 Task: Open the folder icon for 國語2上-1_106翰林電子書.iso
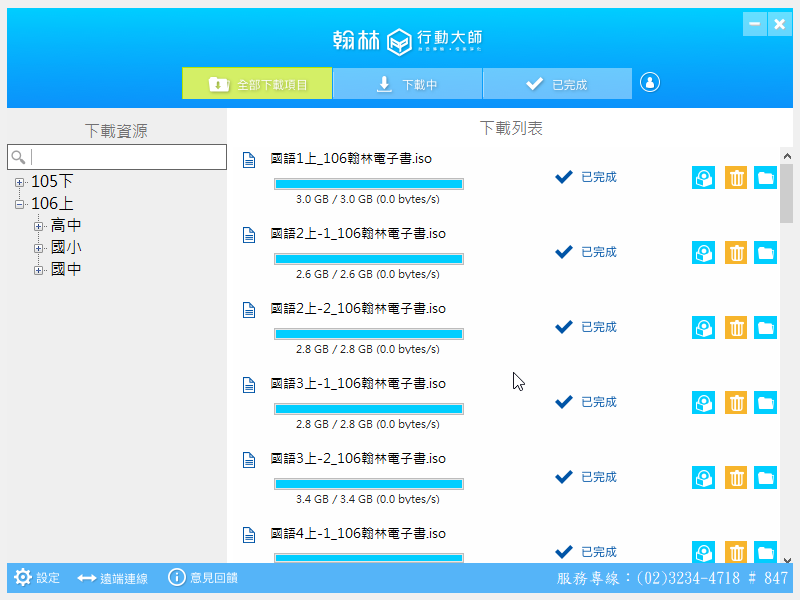click(765, 253)
